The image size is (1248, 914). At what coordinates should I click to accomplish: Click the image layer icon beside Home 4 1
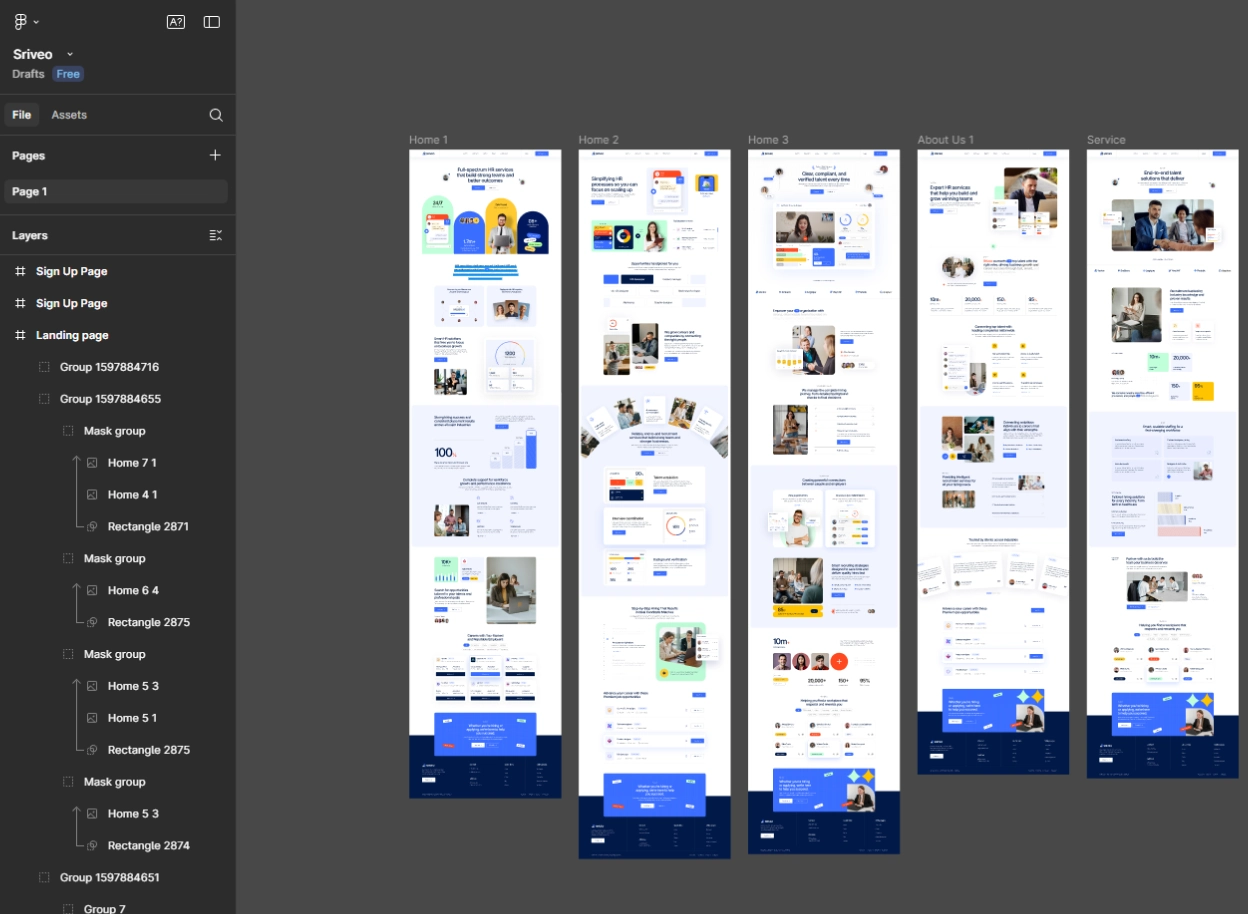90,494
